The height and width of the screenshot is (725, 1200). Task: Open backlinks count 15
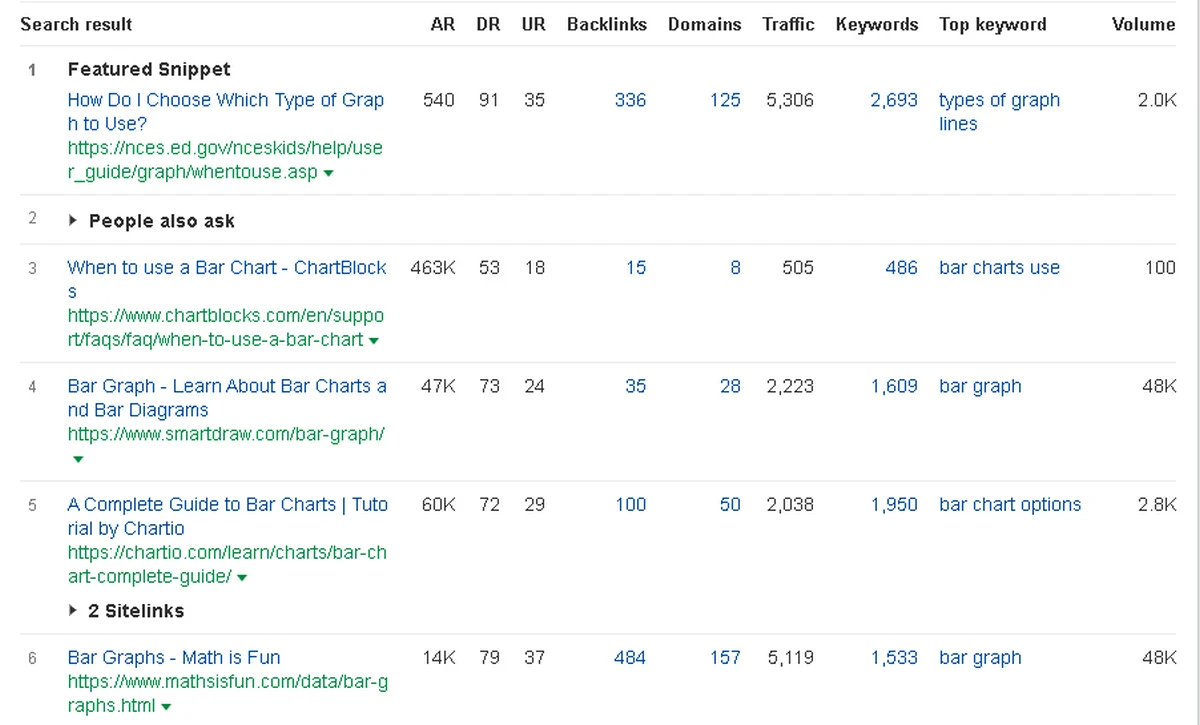click(x=636, y=268)
